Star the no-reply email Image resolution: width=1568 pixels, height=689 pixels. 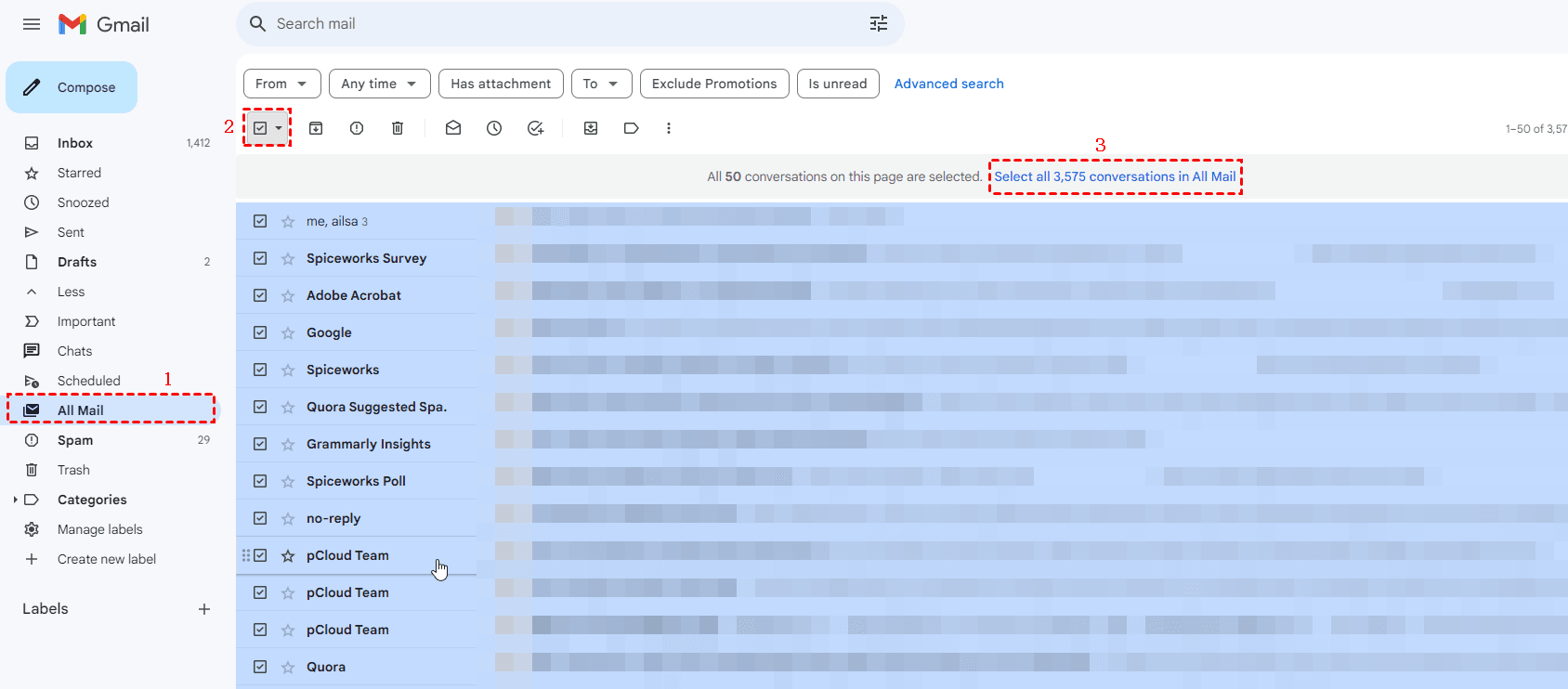tap(288, 518)
